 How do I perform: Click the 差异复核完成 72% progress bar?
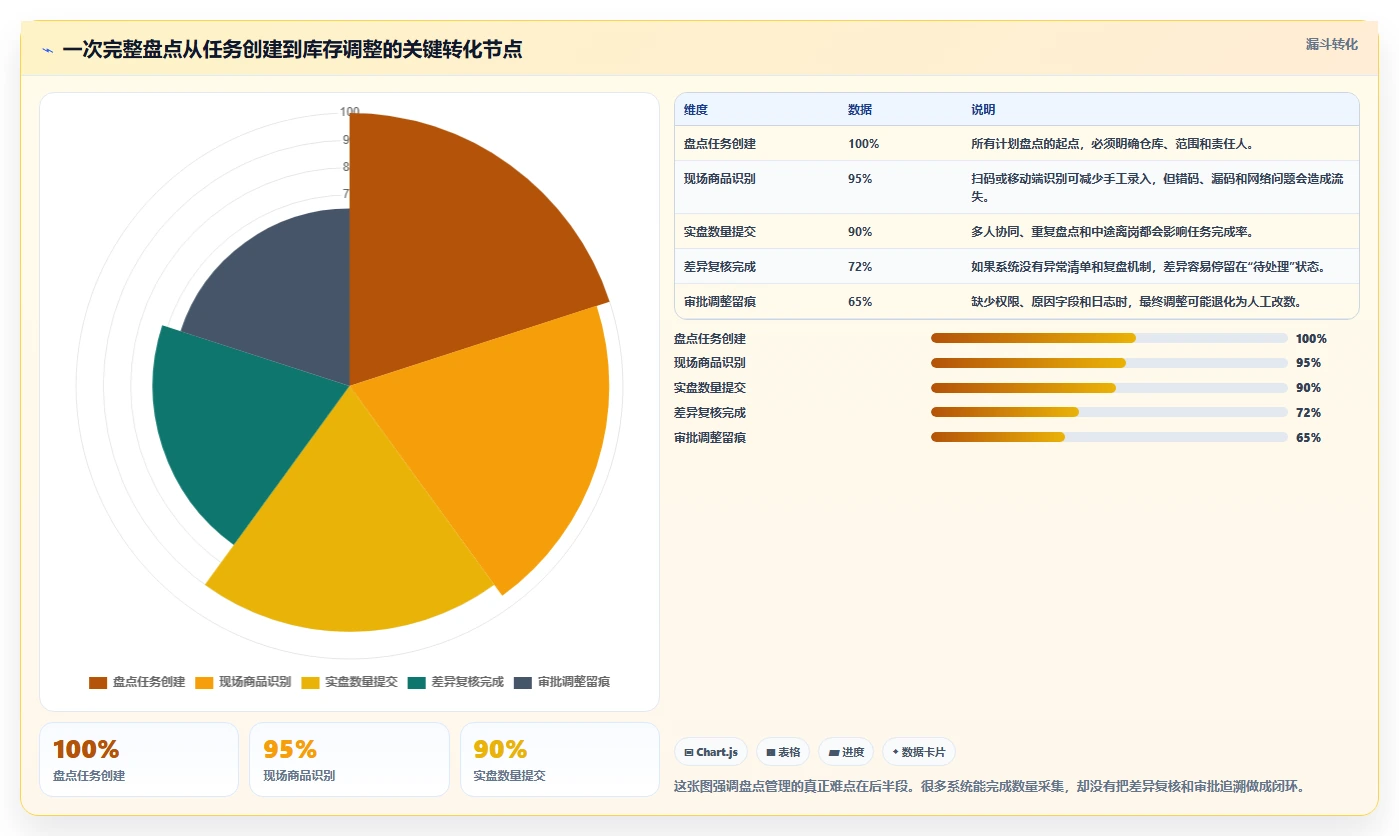1109,412
